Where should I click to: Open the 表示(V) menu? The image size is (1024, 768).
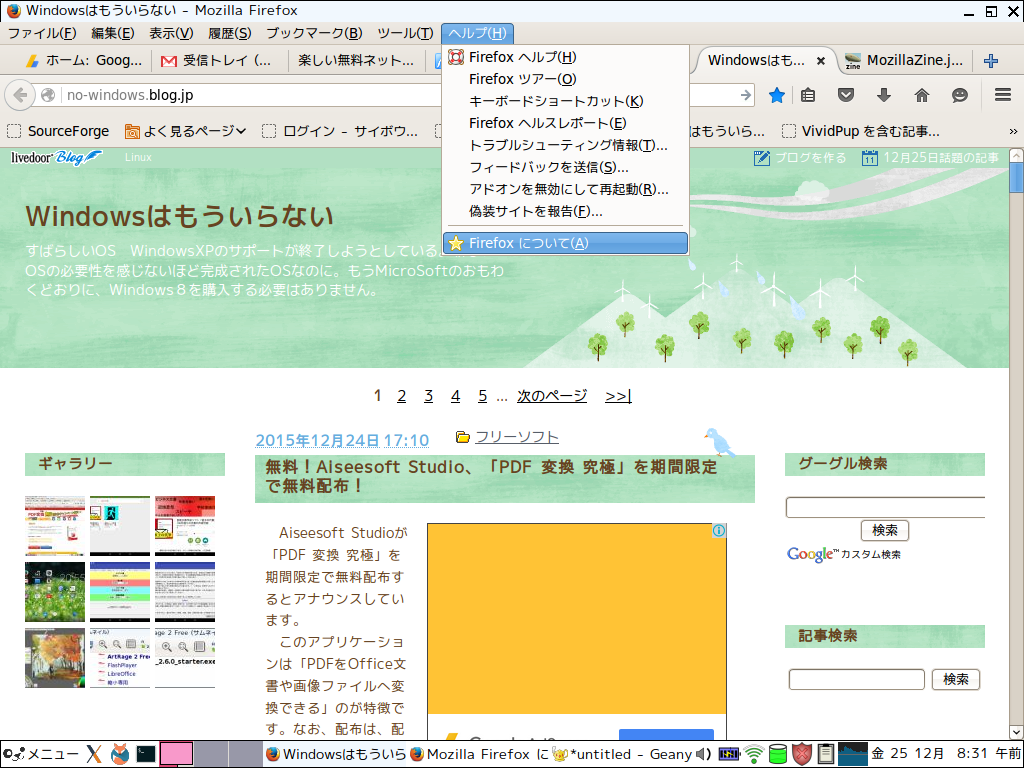[171, 33]
